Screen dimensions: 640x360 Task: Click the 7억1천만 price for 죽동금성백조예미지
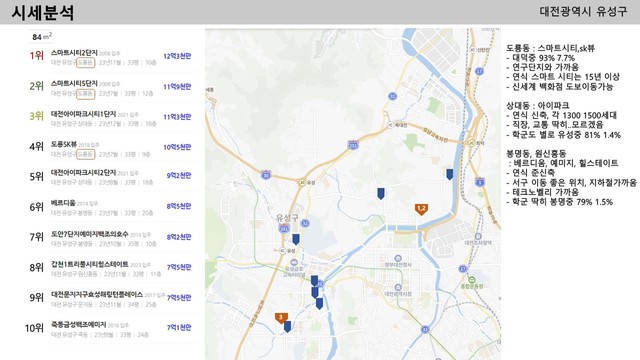point(179,327)
